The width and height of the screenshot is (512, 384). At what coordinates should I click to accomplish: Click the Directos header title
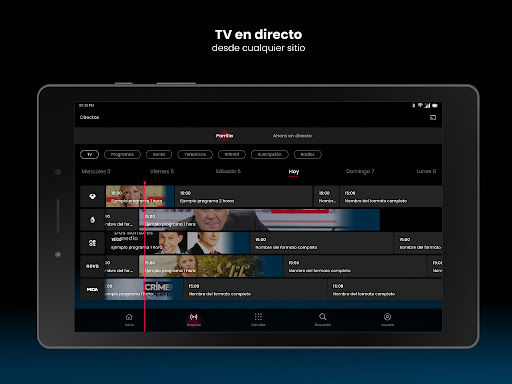(x=89, y=117)
